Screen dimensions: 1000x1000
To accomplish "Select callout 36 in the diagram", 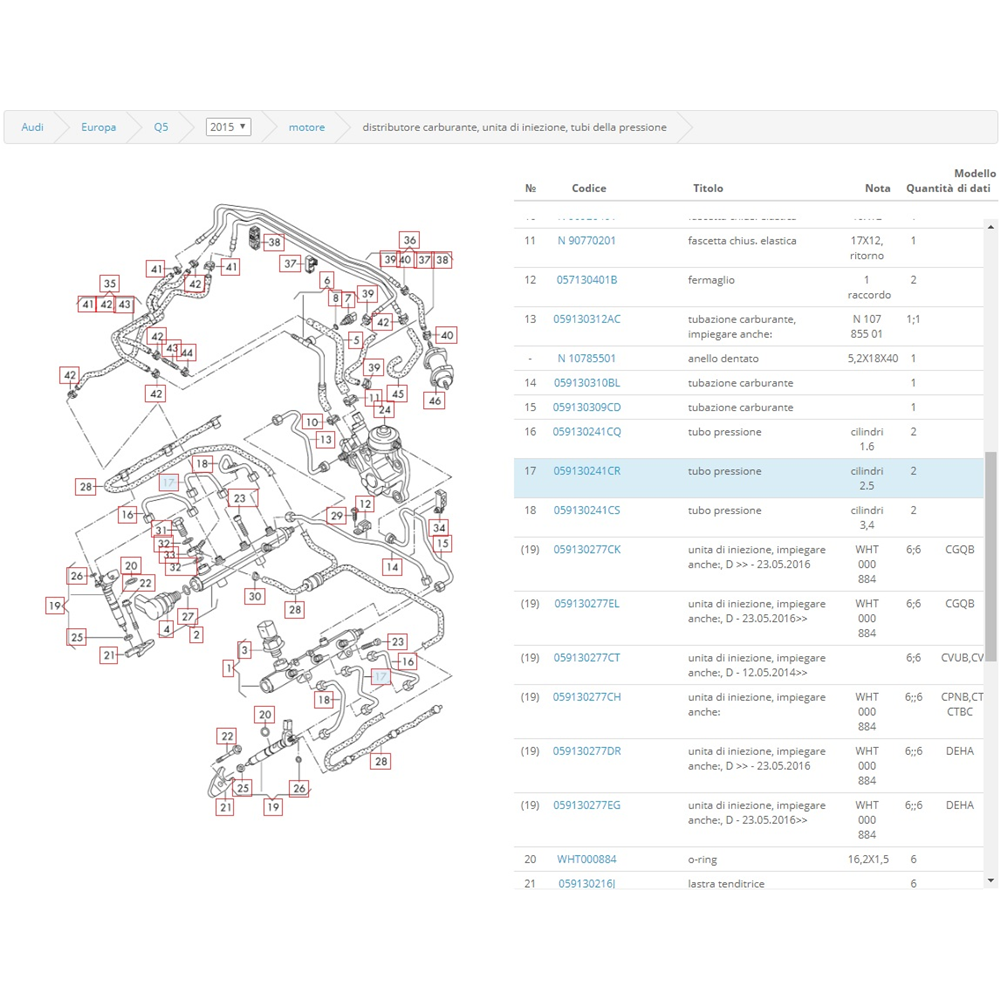I will 409,240.
